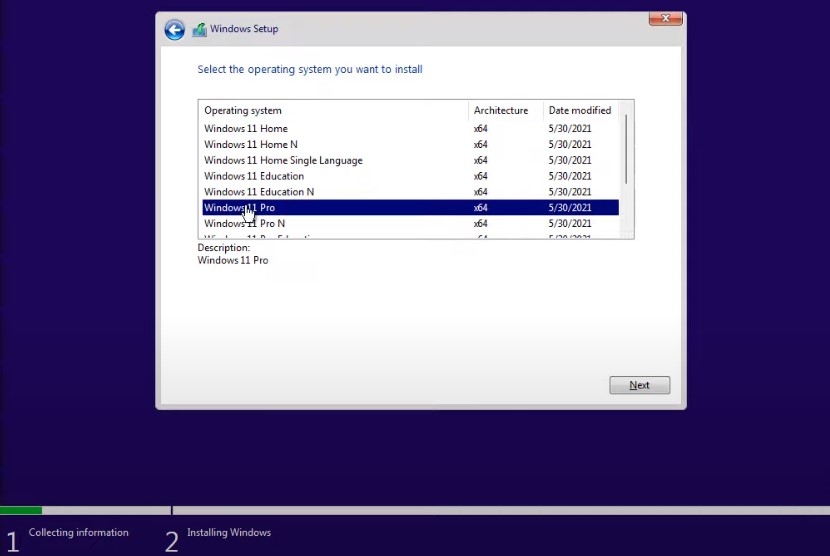Select Windows 11 Home from the list

(246, 129)
